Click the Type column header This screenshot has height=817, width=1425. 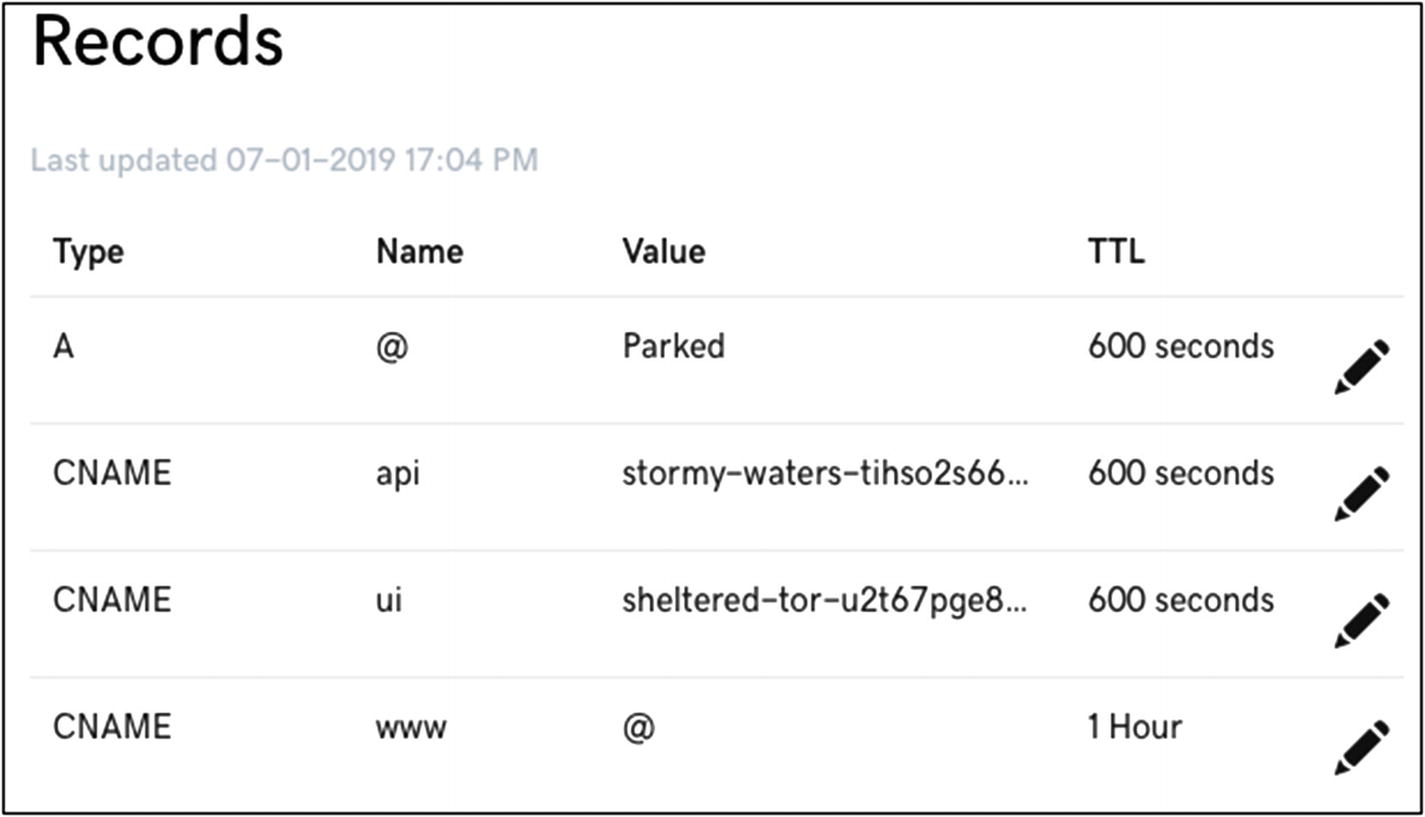tap(88, 252)
